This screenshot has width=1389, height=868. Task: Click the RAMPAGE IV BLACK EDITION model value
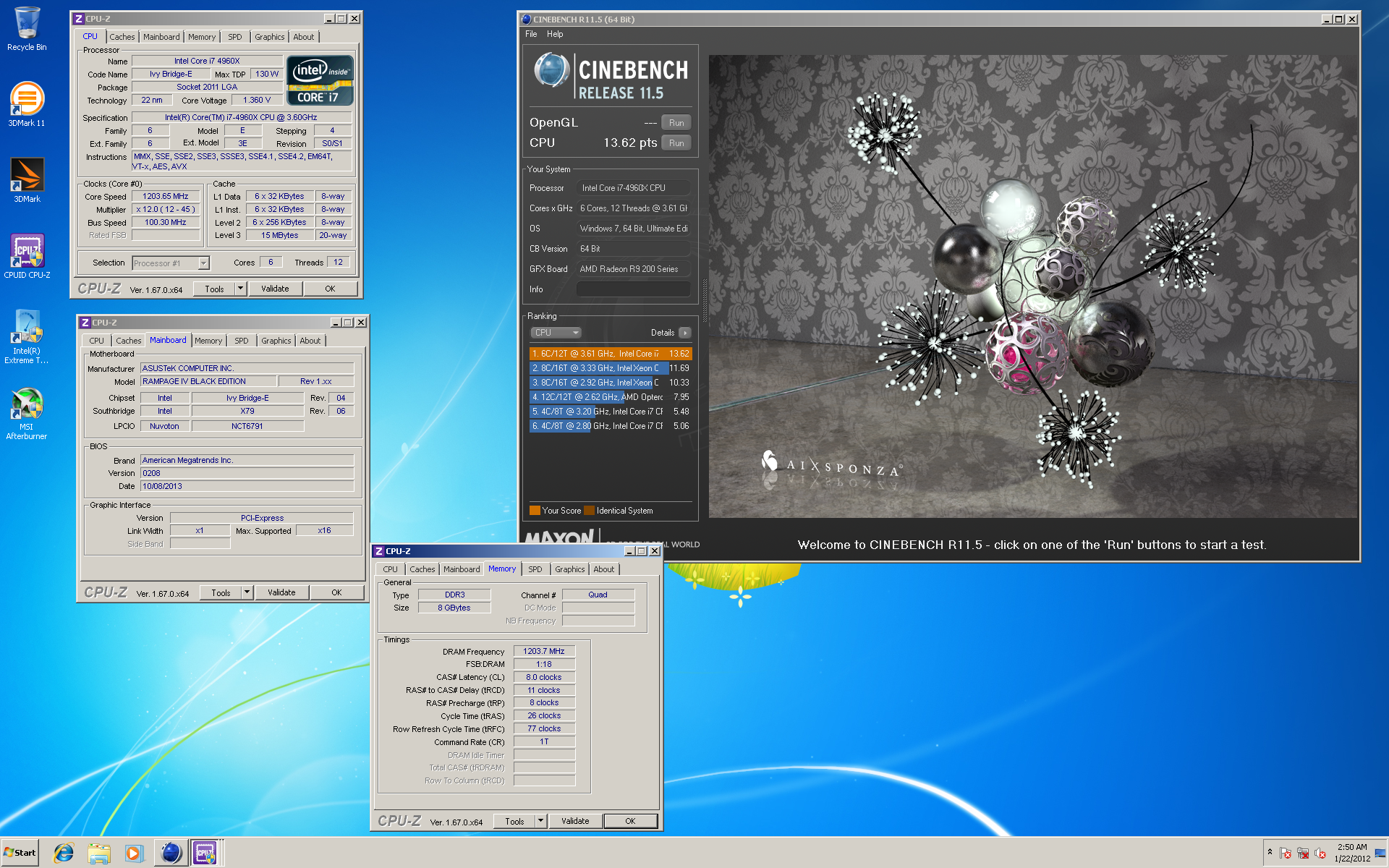click(x=209, y=381)
